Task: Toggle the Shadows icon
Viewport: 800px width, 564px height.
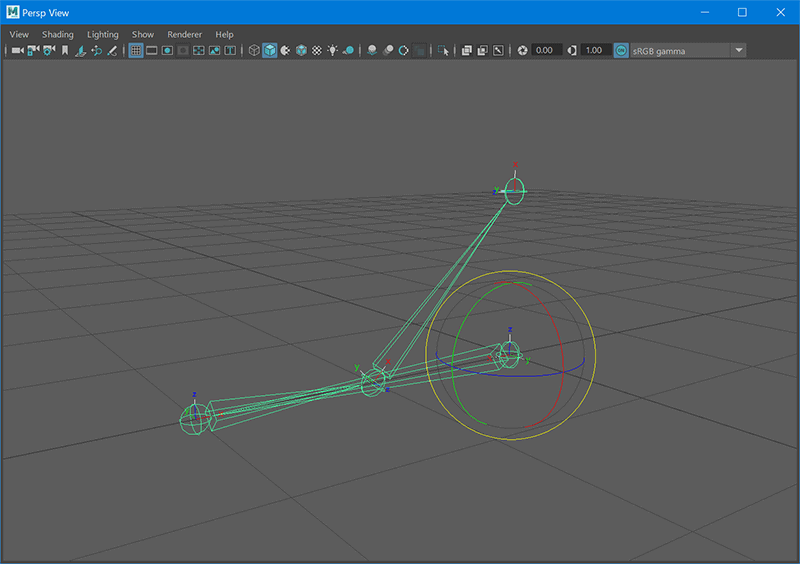Action: click(x=348, y=50)
